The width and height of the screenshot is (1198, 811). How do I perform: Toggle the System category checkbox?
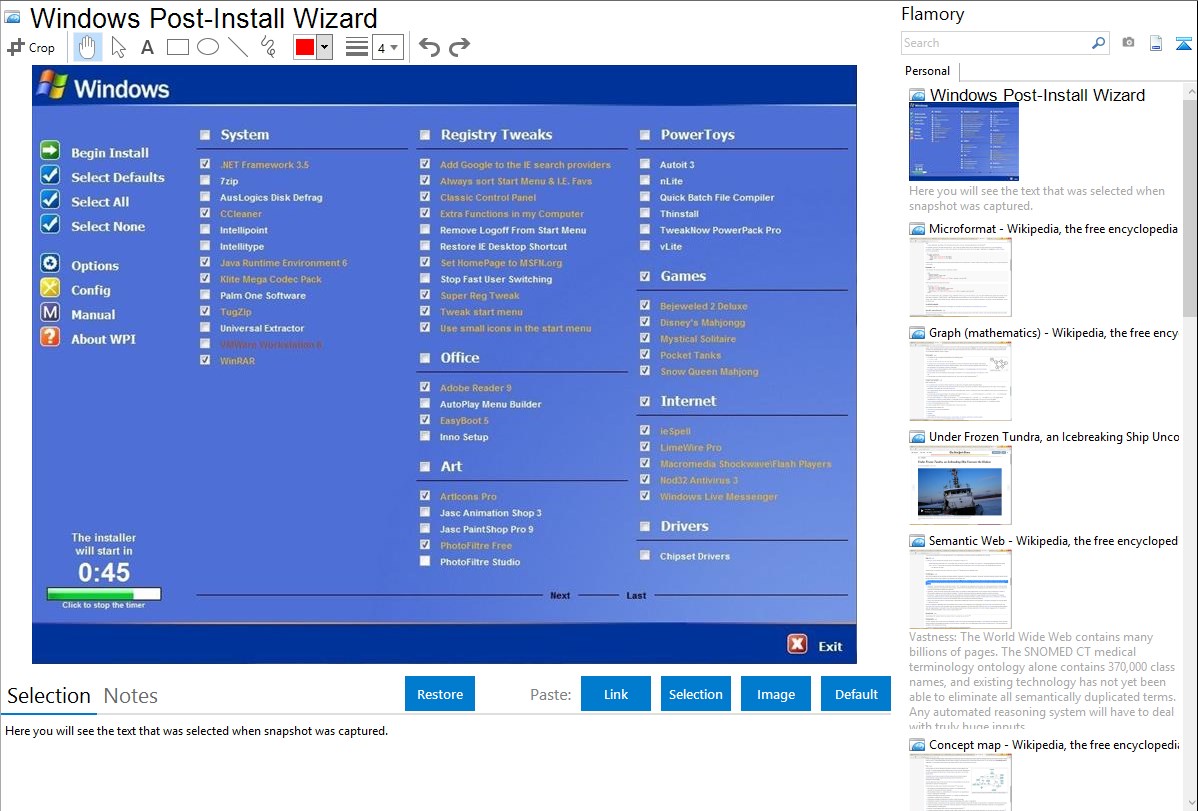click(x=205, y=135)
